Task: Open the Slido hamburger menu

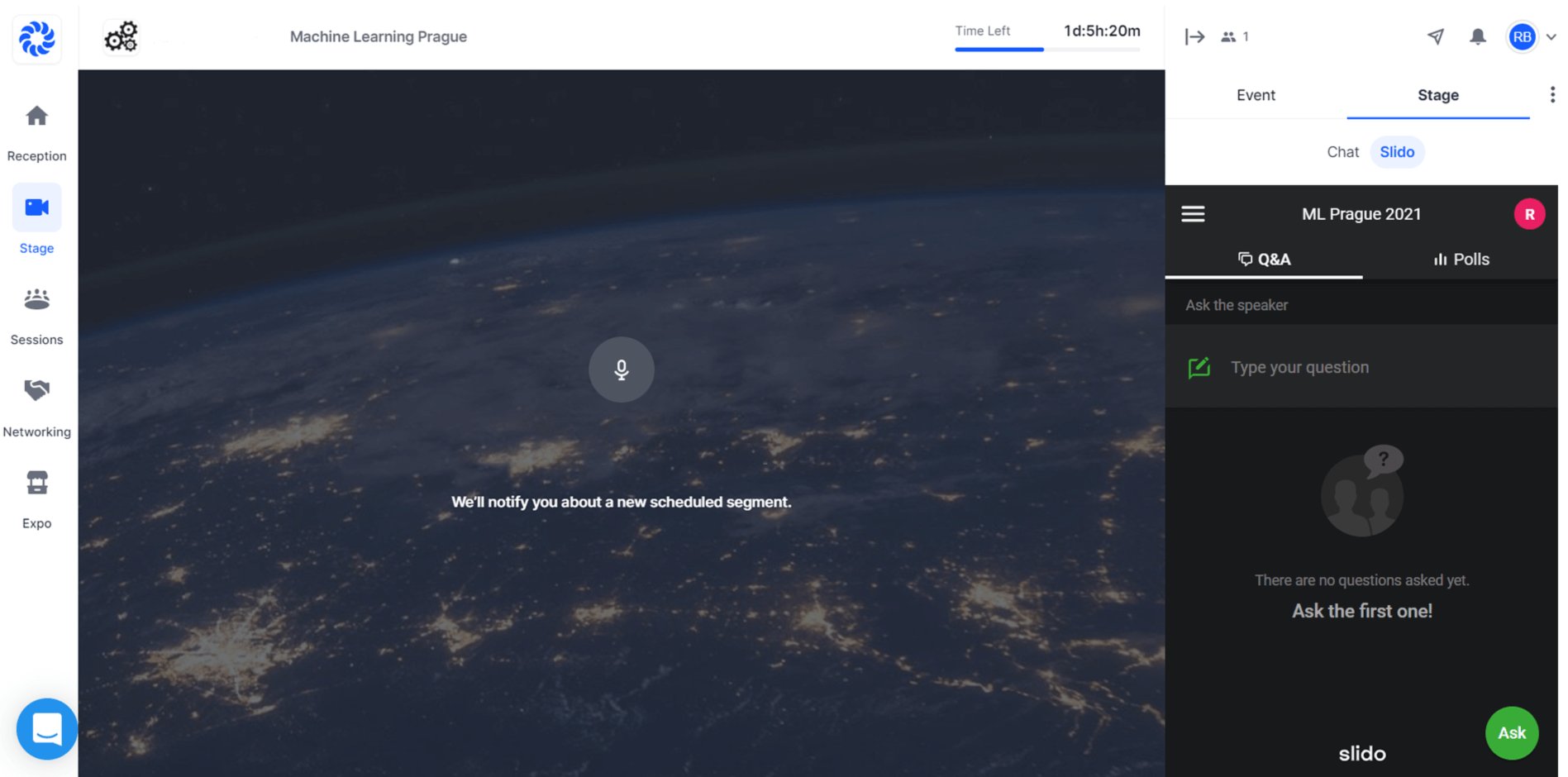Action: click(1193, 214)
